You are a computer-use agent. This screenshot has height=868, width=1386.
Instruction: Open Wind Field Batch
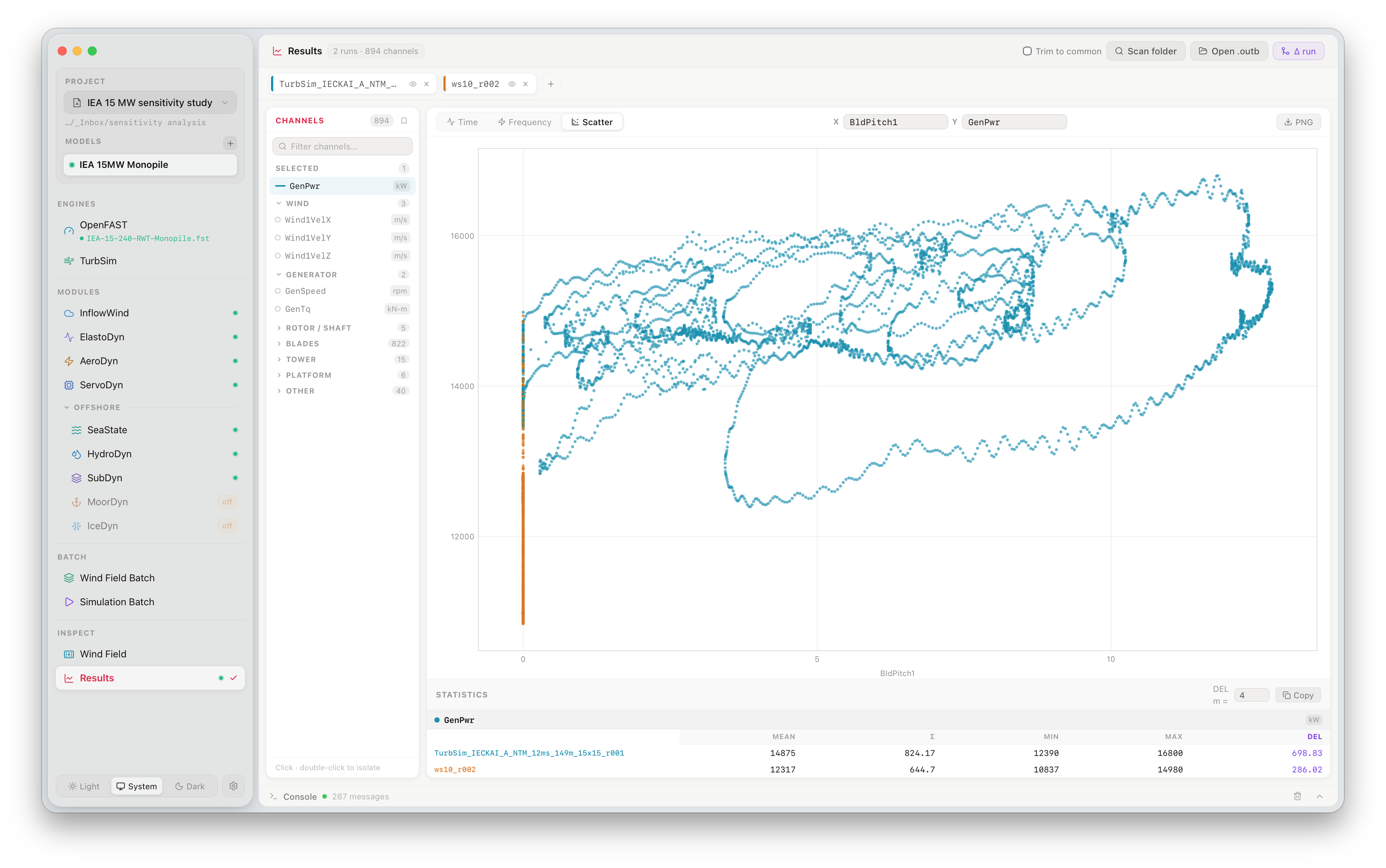point(150,578)
